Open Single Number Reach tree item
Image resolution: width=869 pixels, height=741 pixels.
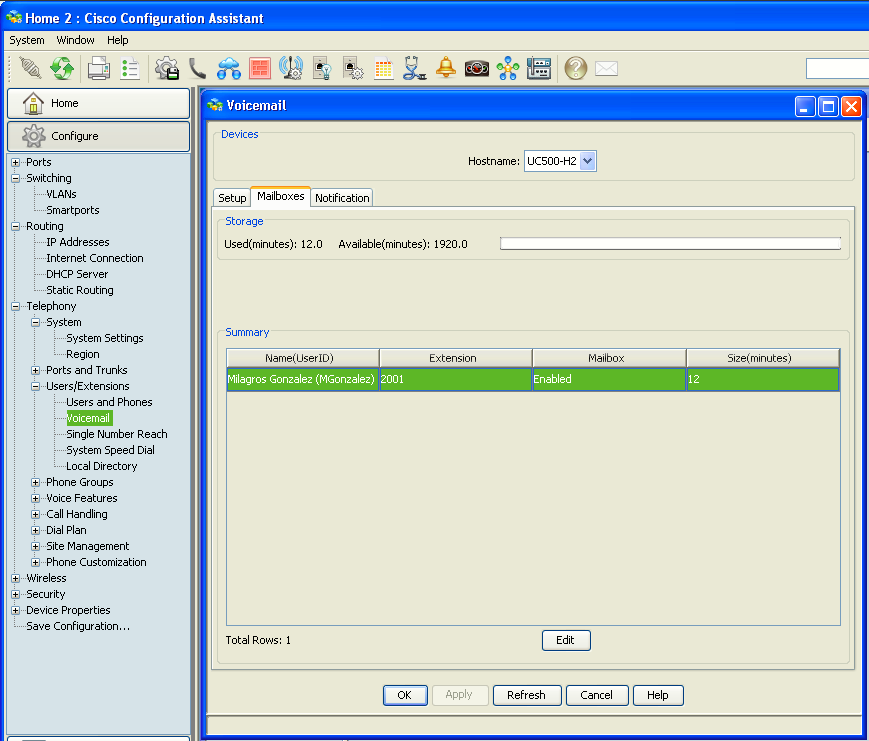pyautogui.click(x=116, y=434)
